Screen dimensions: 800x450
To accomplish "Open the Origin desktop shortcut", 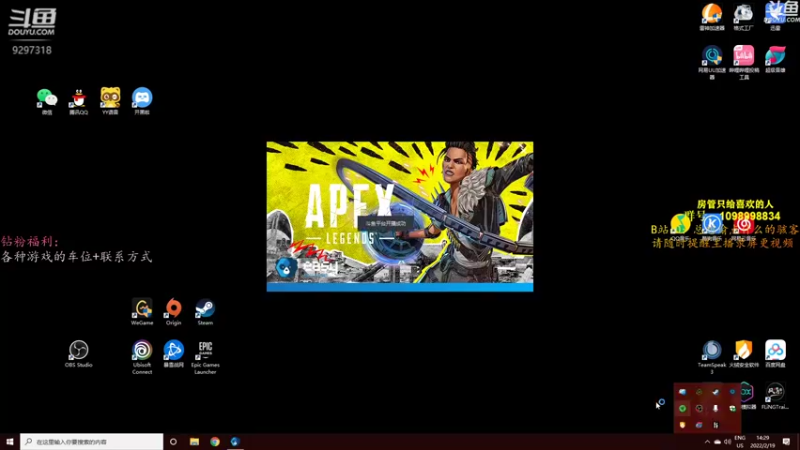I will (173, 312).
